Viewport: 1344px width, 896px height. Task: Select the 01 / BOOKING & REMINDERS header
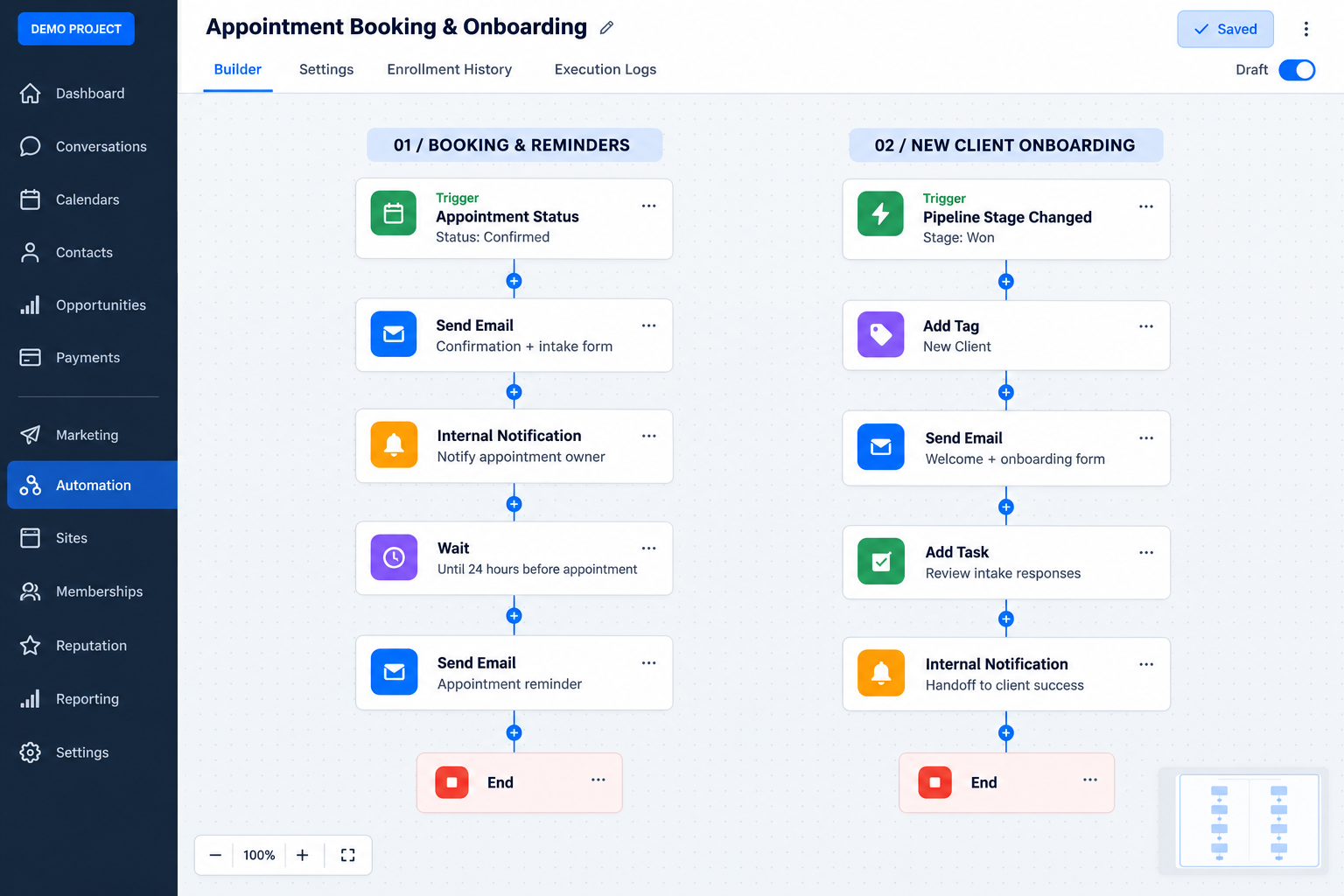click(x=514, y=145)
